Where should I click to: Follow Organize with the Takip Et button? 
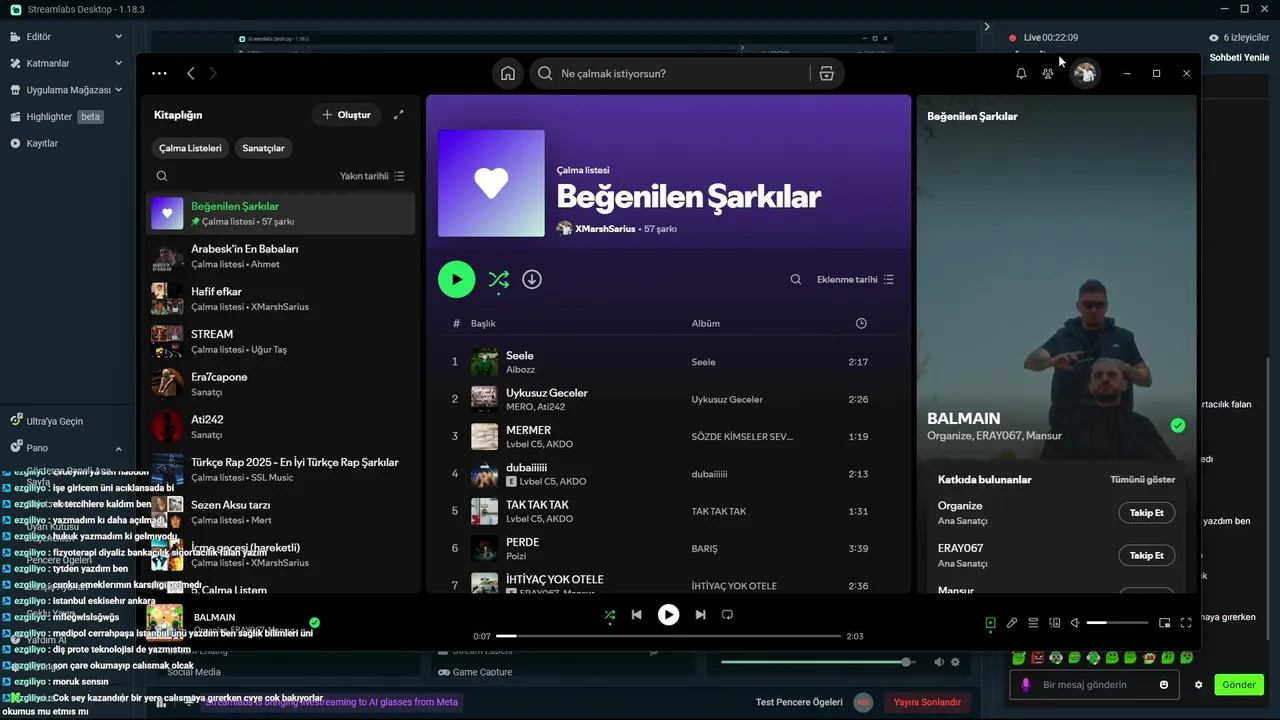(1146, 513)
